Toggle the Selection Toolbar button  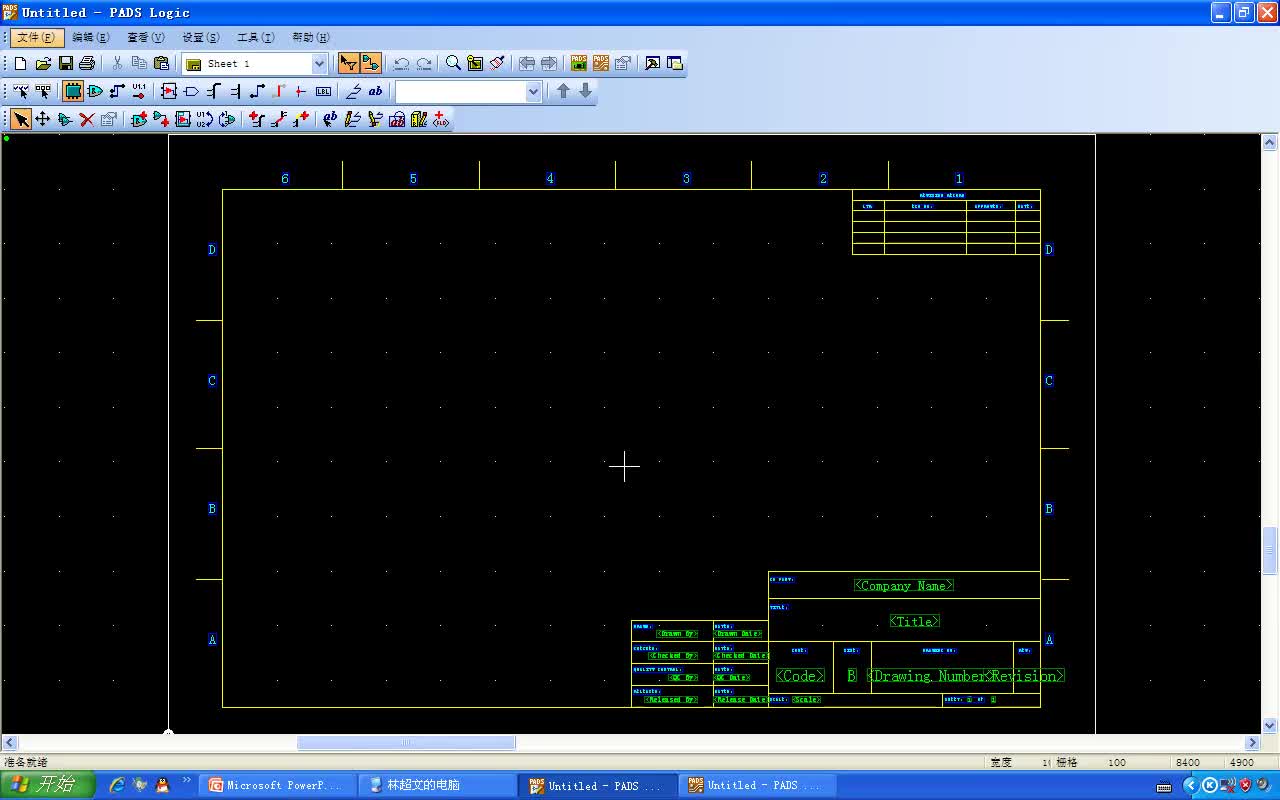pyautogui.click(x=348, y=63)
